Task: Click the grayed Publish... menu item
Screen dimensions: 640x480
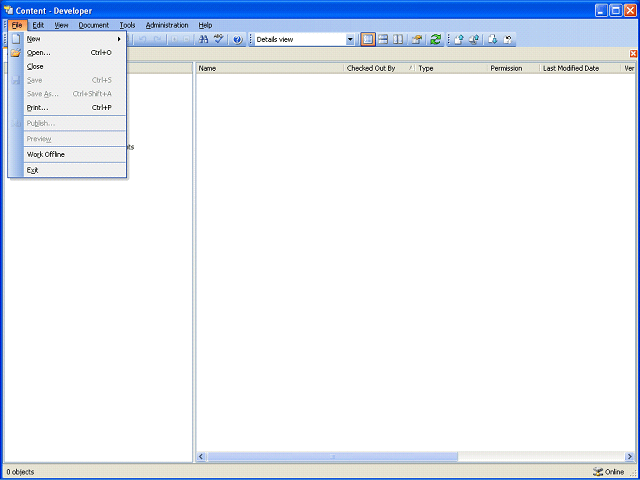Action: tap(67, 123)
